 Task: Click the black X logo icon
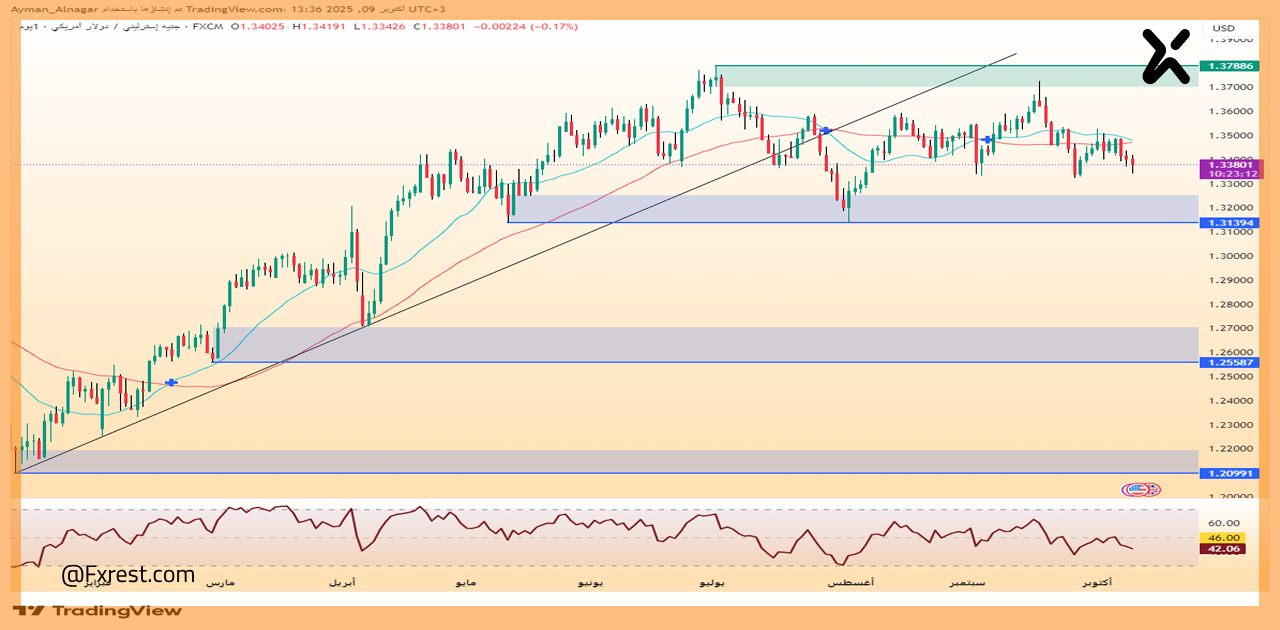pos(1166,54)
